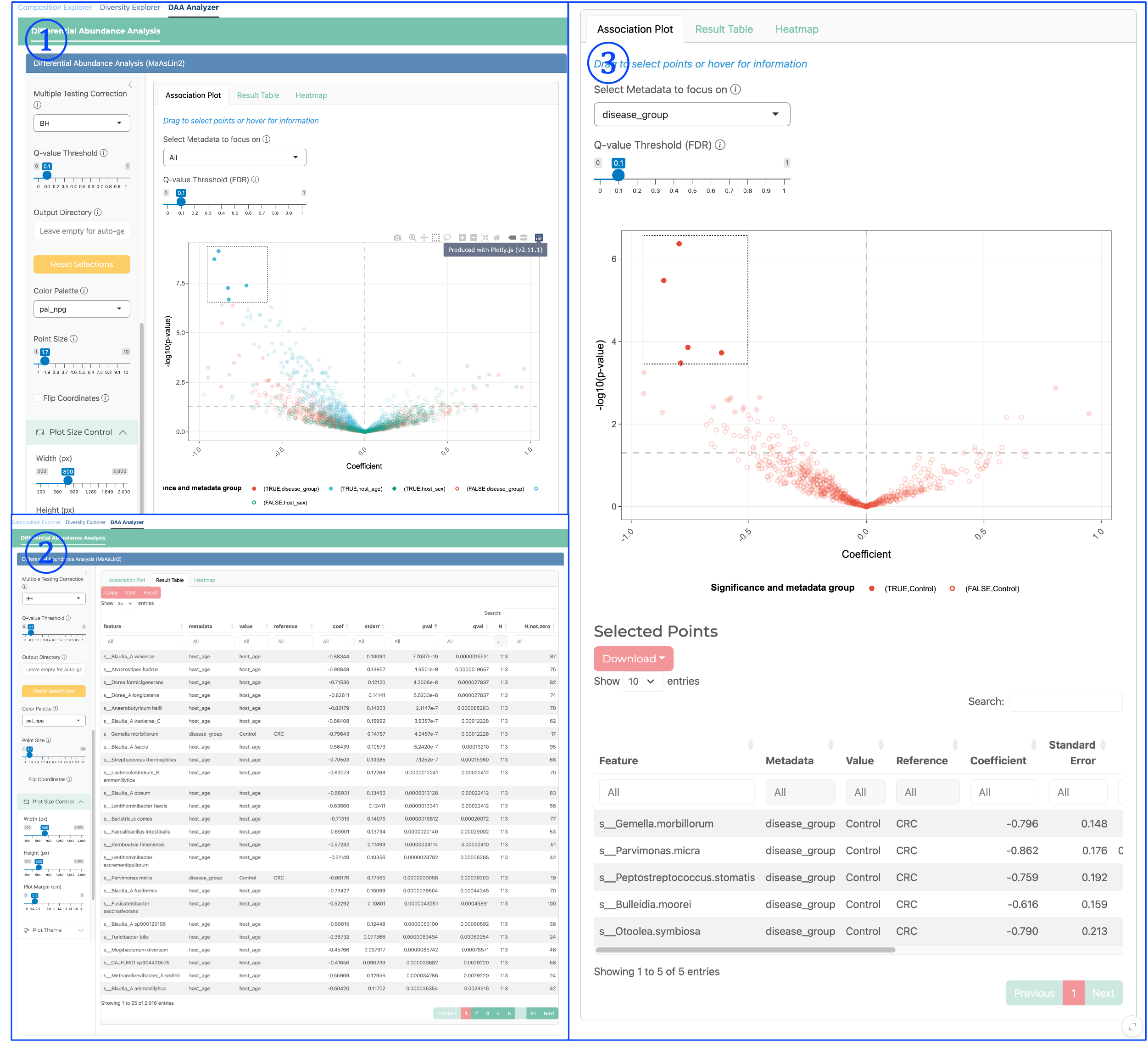
Task: Compare data on hover icon
Action: [524, 238]
